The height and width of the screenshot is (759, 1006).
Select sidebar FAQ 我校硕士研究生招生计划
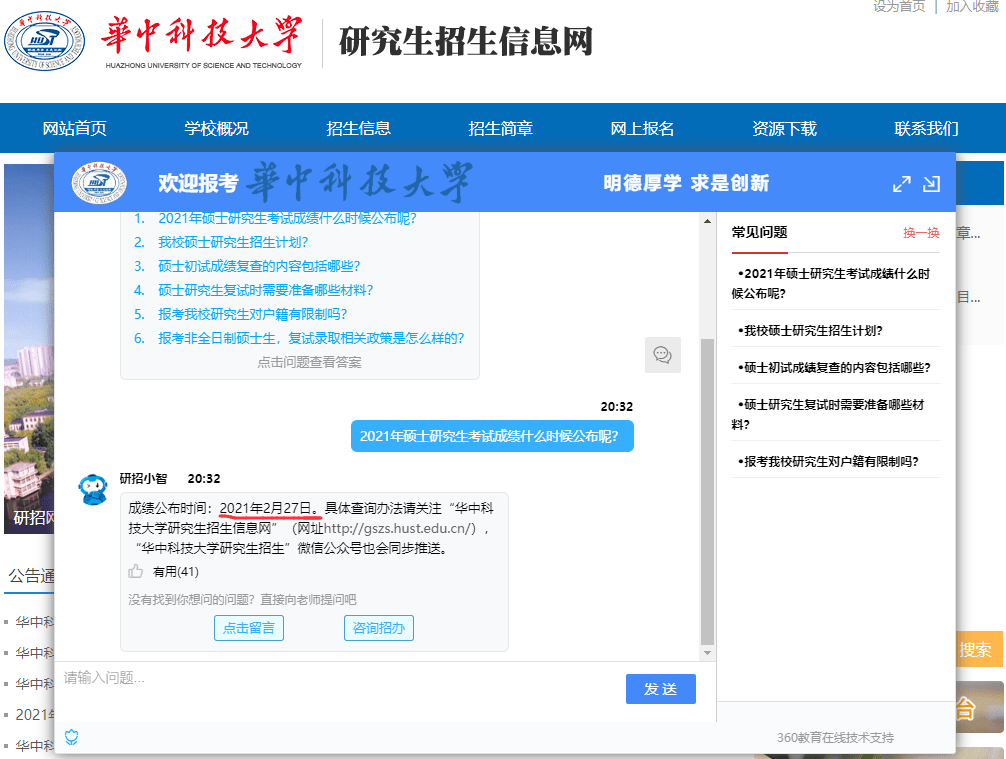(x=810, y=330)
